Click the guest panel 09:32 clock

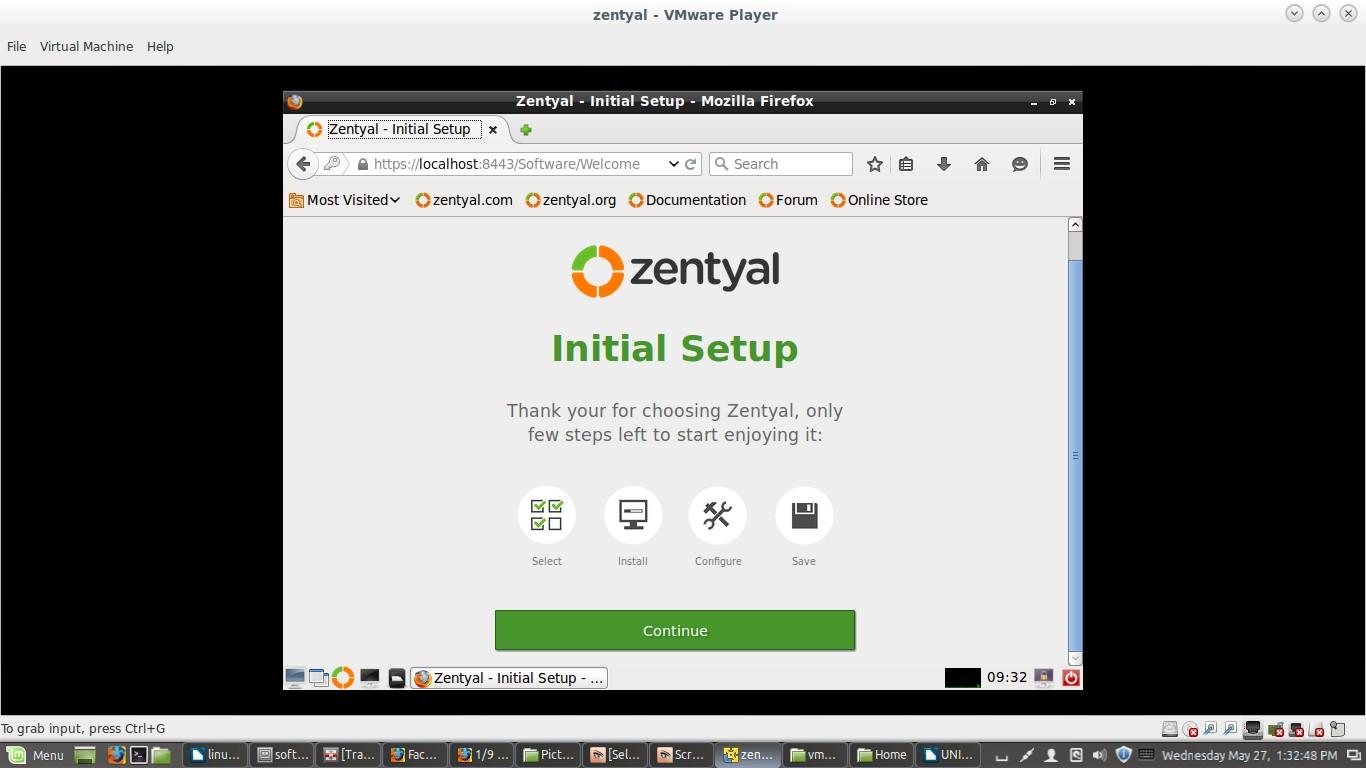coord(1007,677)
